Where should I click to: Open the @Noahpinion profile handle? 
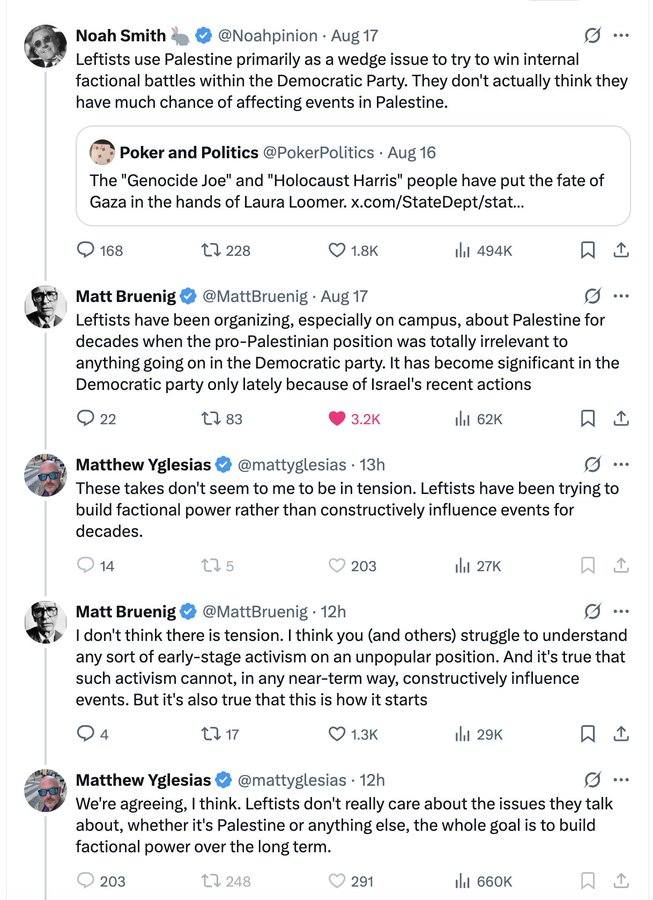coord(267,36)
